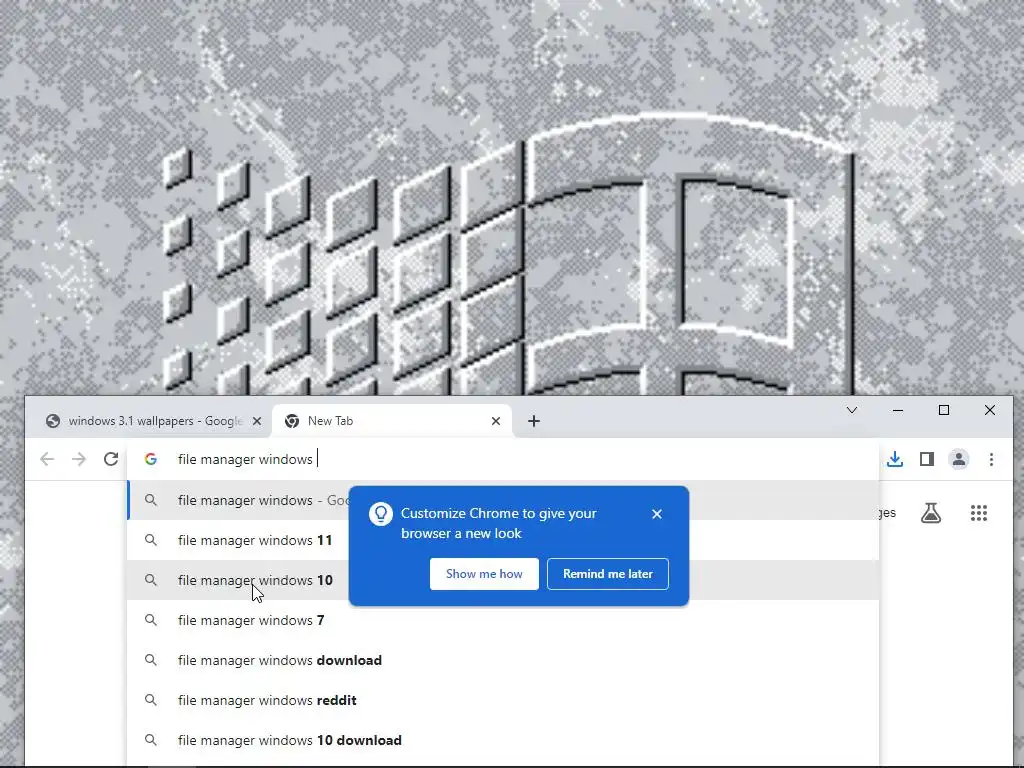Minimize the Chrome window

coord(898,410)
